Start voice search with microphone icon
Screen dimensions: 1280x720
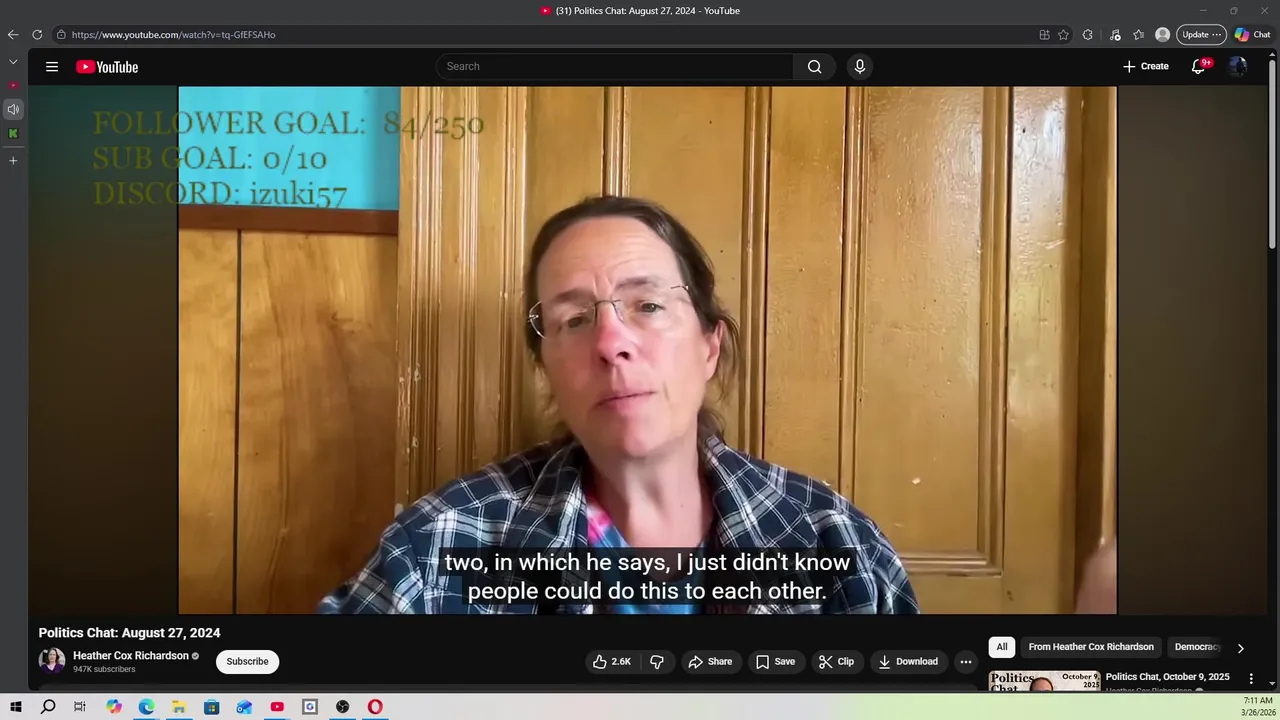coord(859,67)
